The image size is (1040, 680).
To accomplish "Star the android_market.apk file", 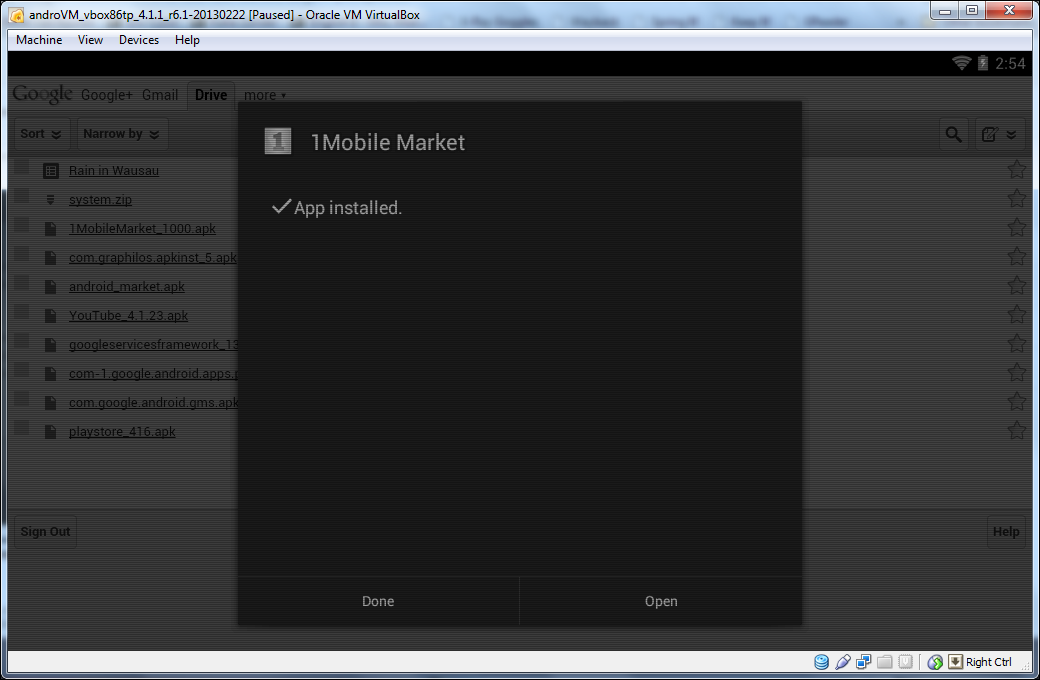I will click(1016, 285).
